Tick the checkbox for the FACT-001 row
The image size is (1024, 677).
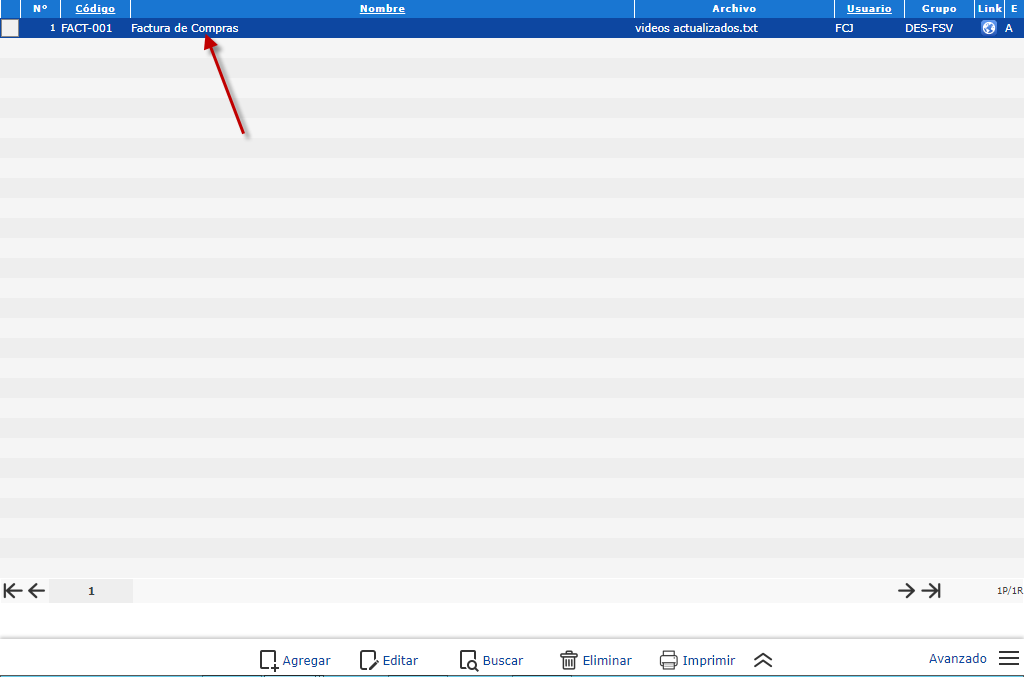(10, 28)
